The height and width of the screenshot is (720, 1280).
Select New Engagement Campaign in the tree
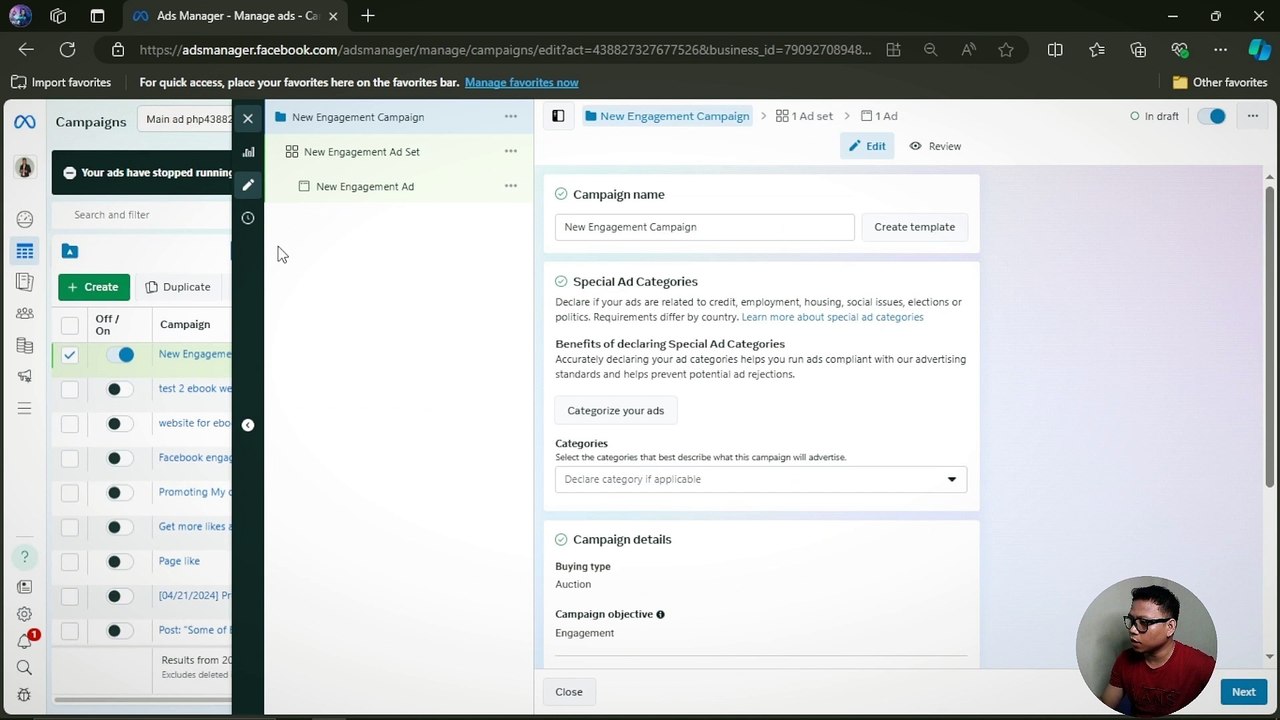tap(357, 117)
